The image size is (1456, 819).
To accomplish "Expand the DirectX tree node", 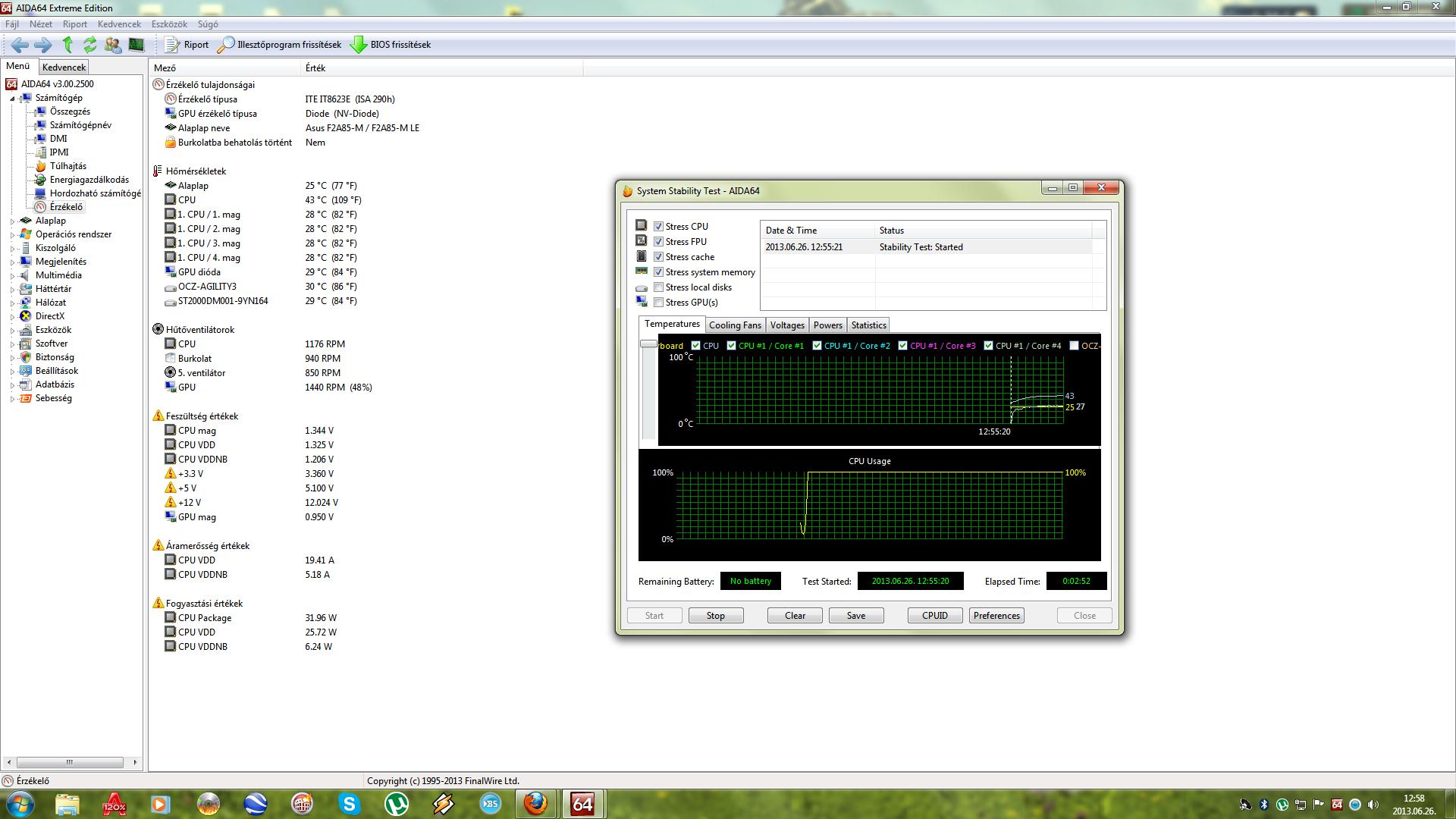I will pos(12,317).
